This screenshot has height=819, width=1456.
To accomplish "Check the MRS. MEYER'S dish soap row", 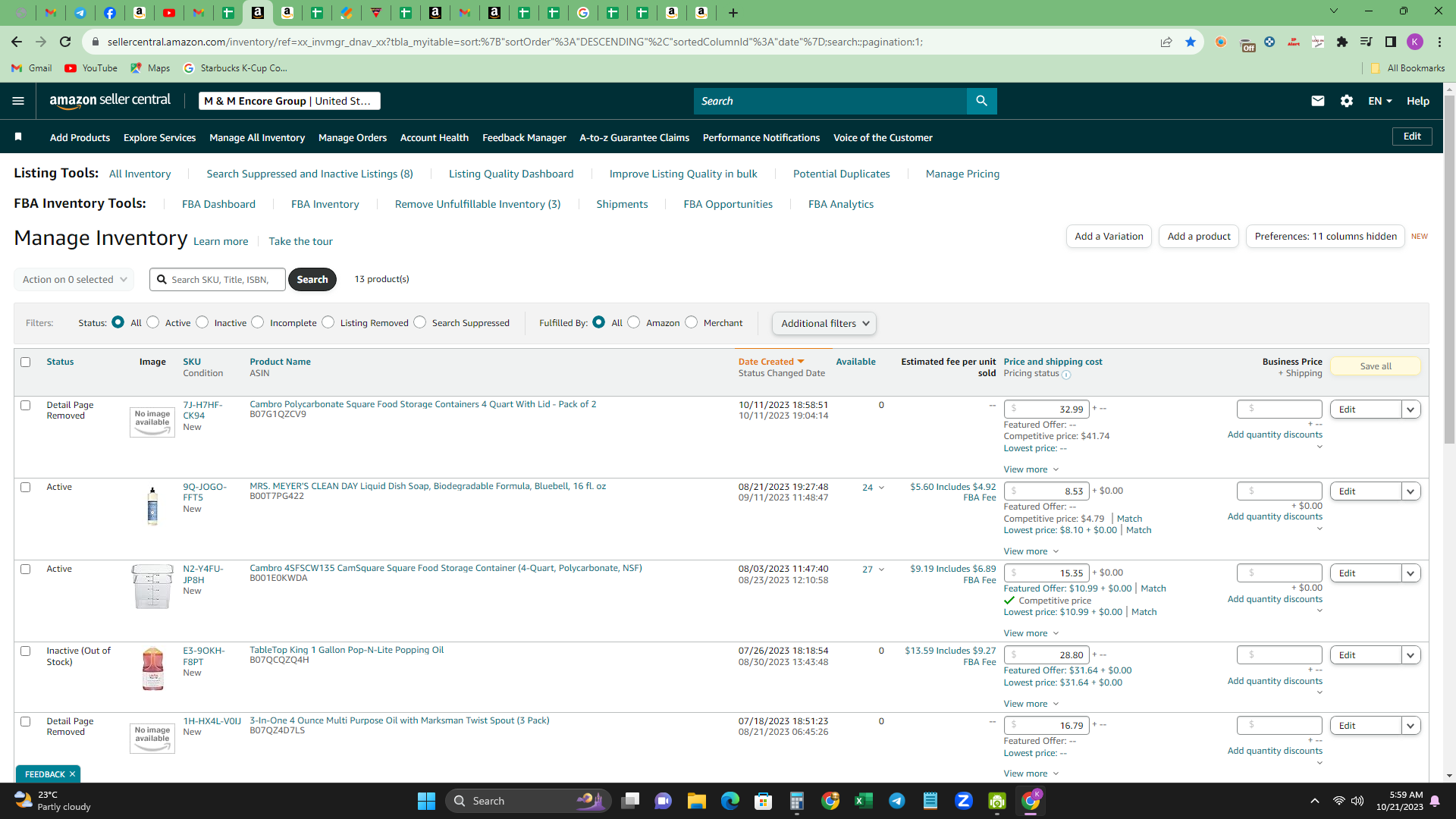I will click(x=26, y=488).
